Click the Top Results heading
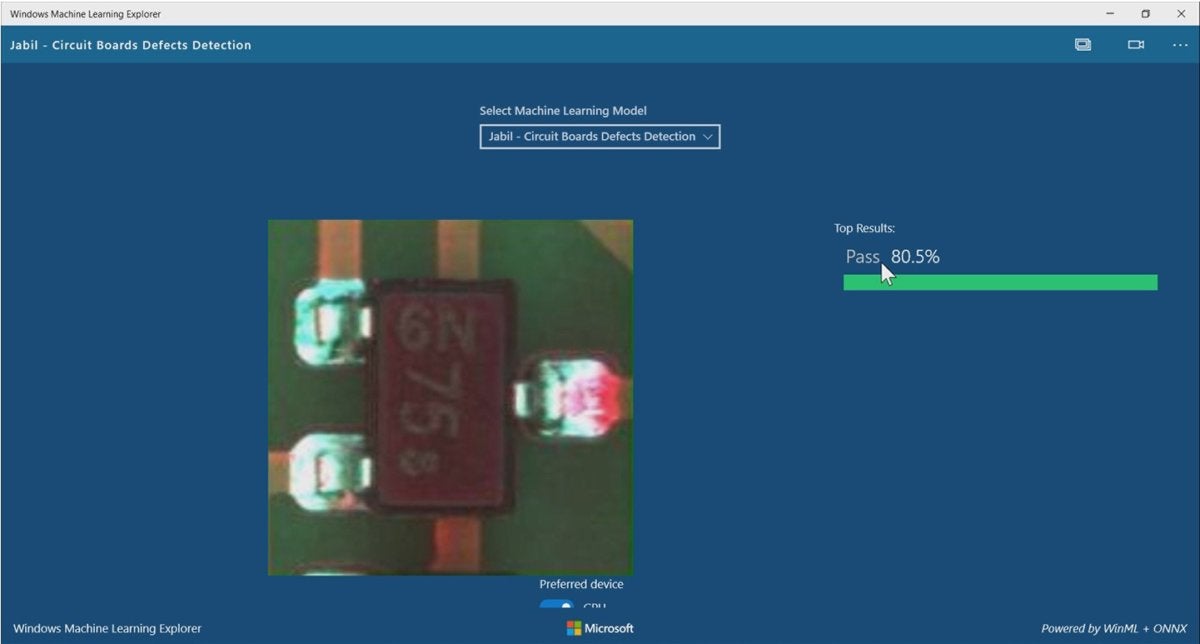 (864, 229)
